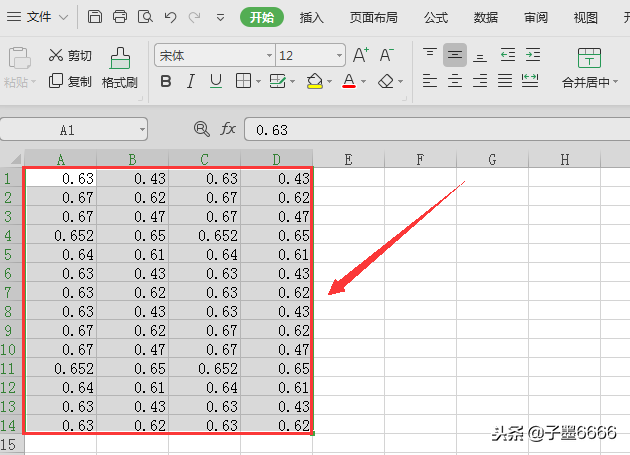Screen dimensions: 630x455
Task: Click the fx insert function icon
Action: [228, 129]
